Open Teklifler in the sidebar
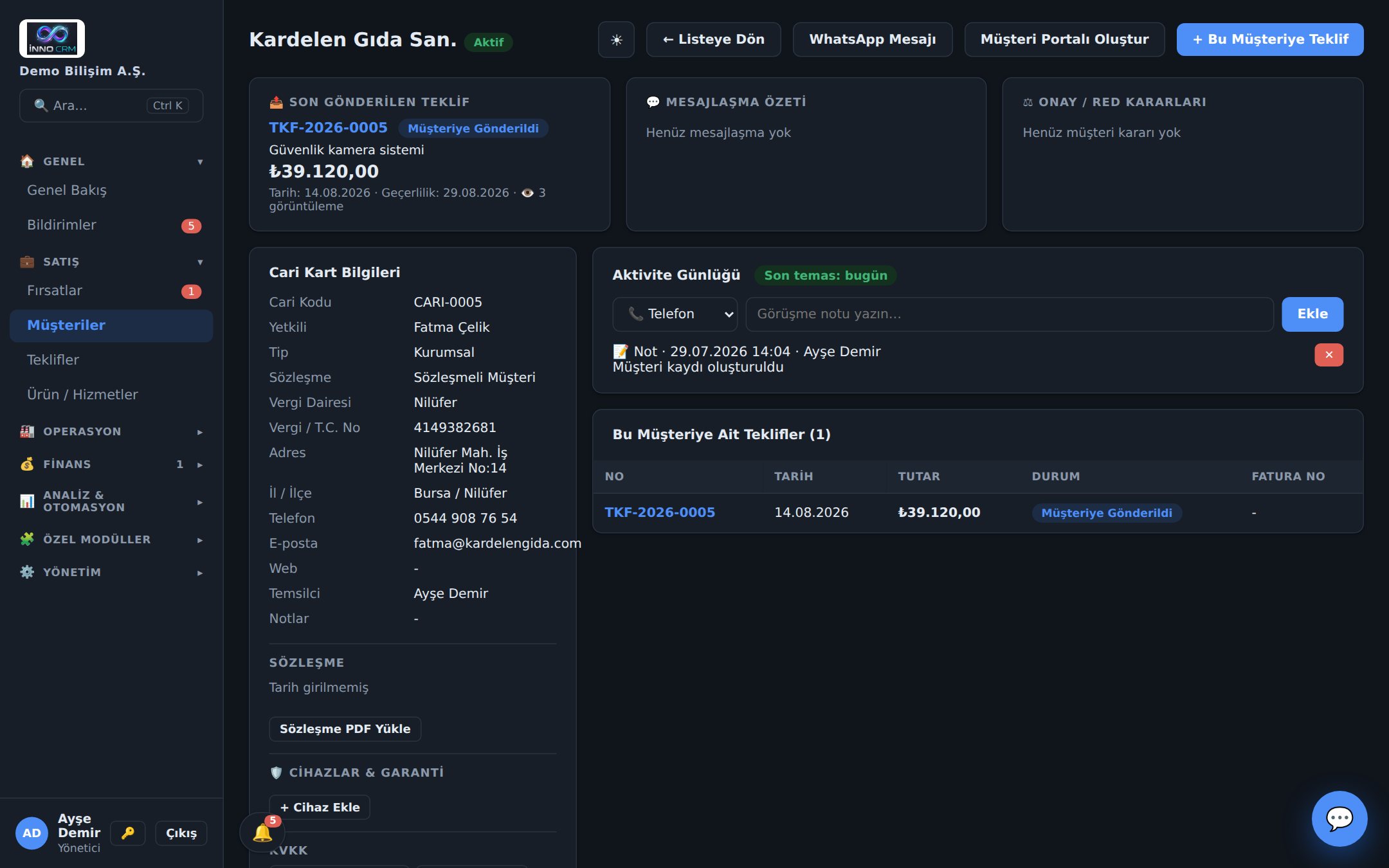Image resolution: width=1389 pixels, height=868 pixels. pos(111,360)
